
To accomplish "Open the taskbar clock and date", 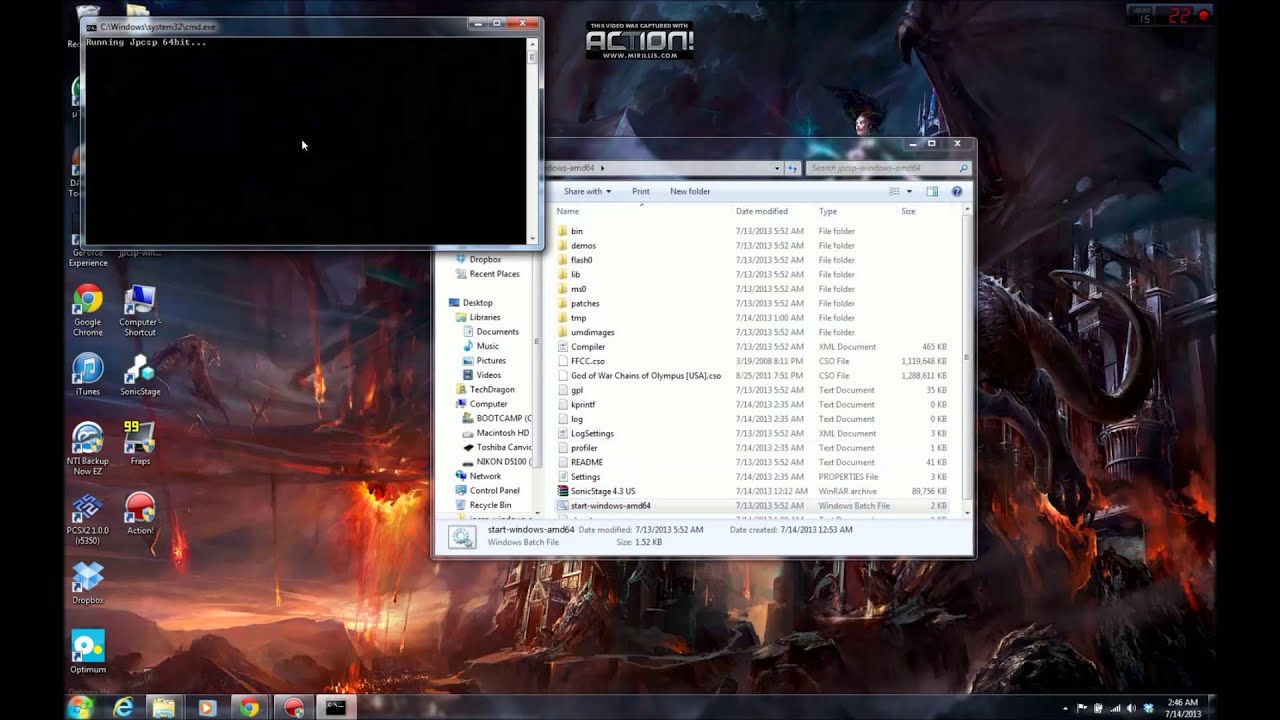I will point(1182,707).
